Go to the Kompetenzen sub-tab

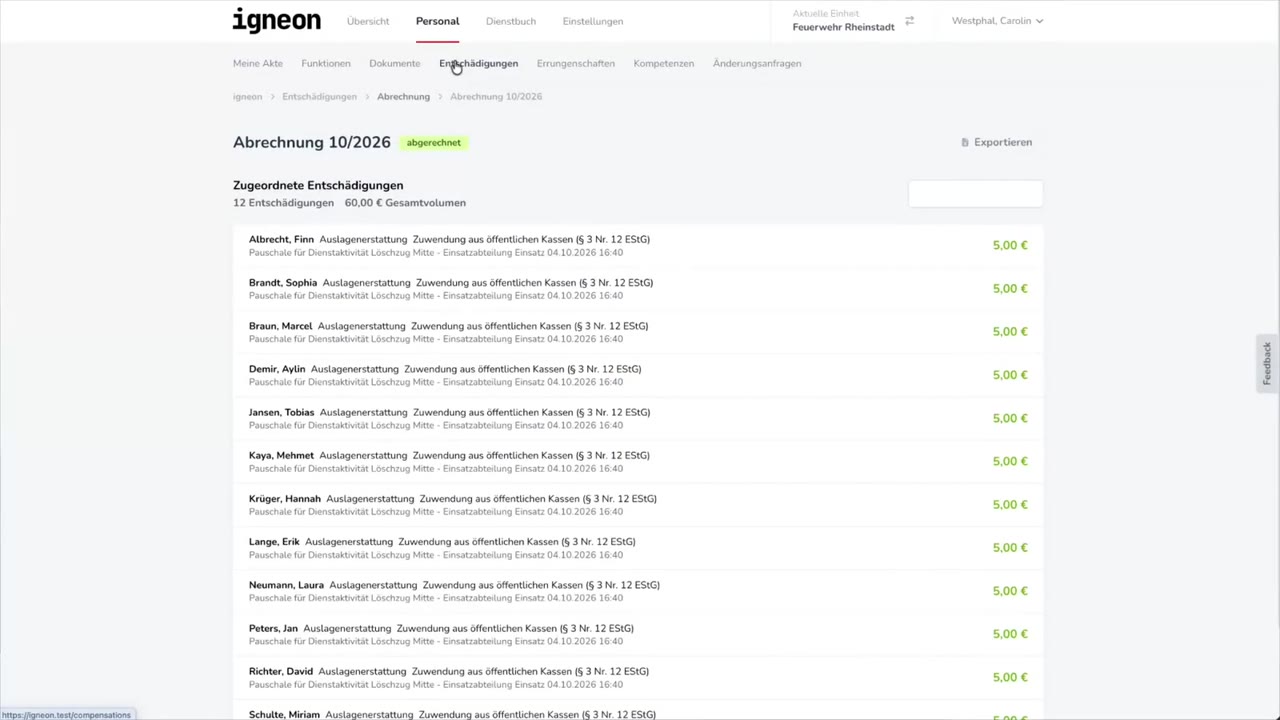point(664,63)
